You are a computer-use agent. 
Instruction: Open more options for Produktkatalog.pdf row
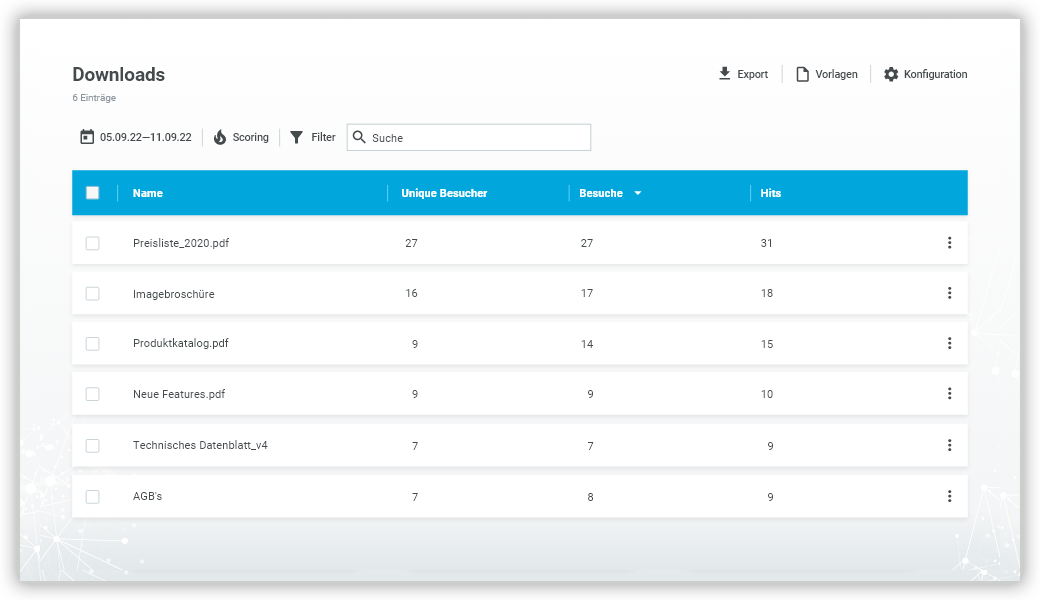tap(949, 343)
